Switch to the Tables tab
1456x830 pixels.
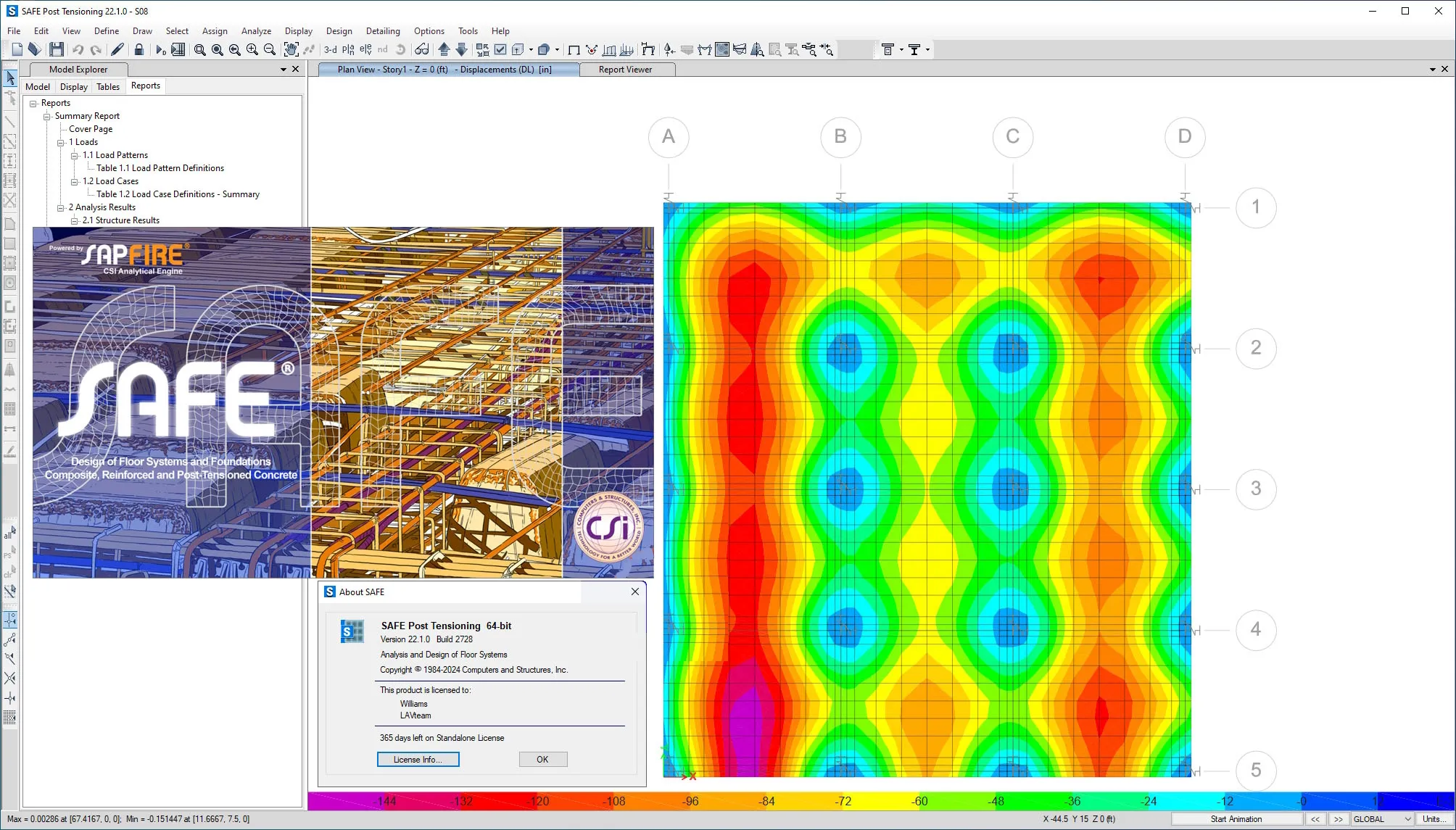coord(108,87)
